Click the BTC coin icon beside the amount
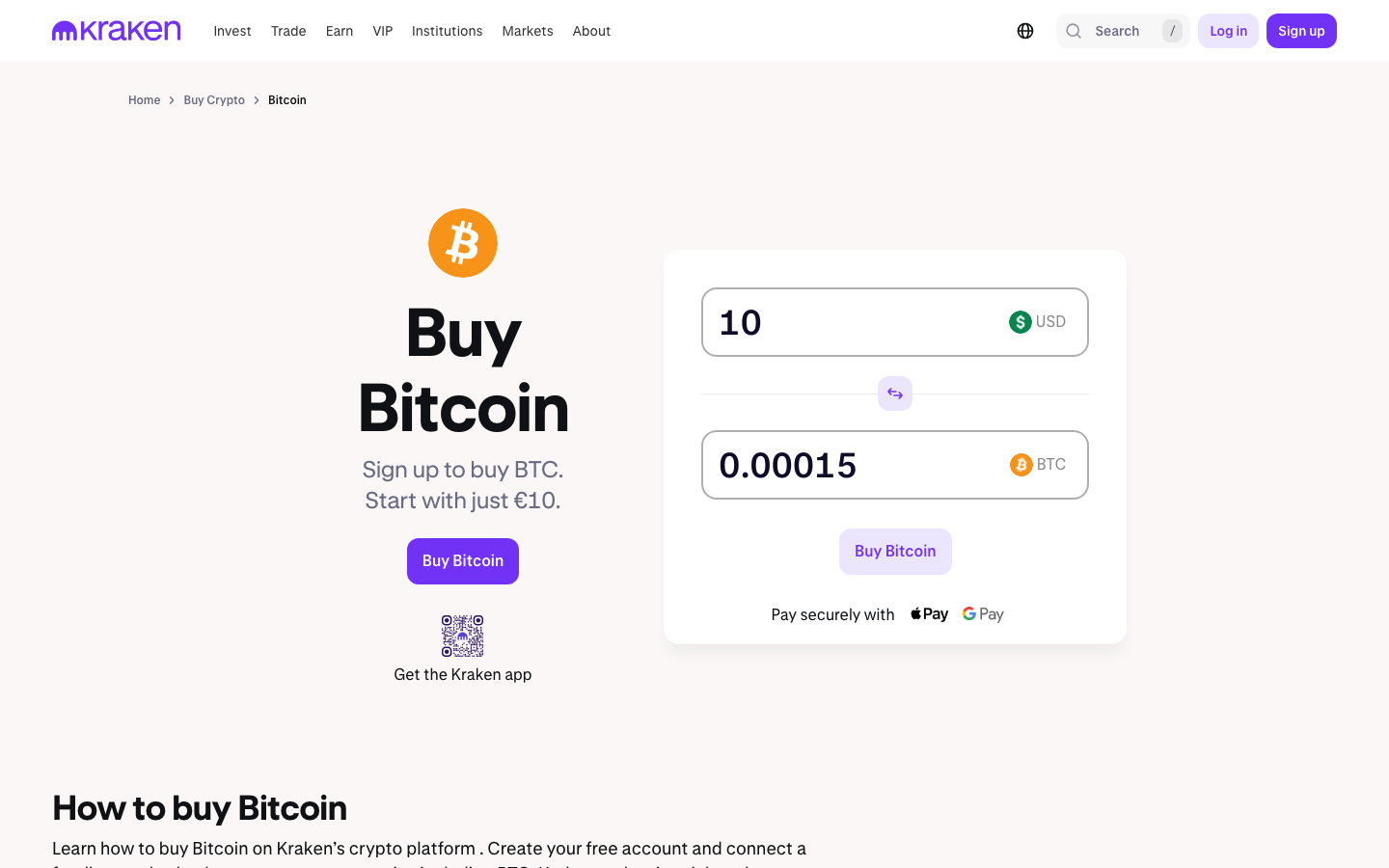This screenshot has height=868, width=1389. click(x=1021, y=464)
